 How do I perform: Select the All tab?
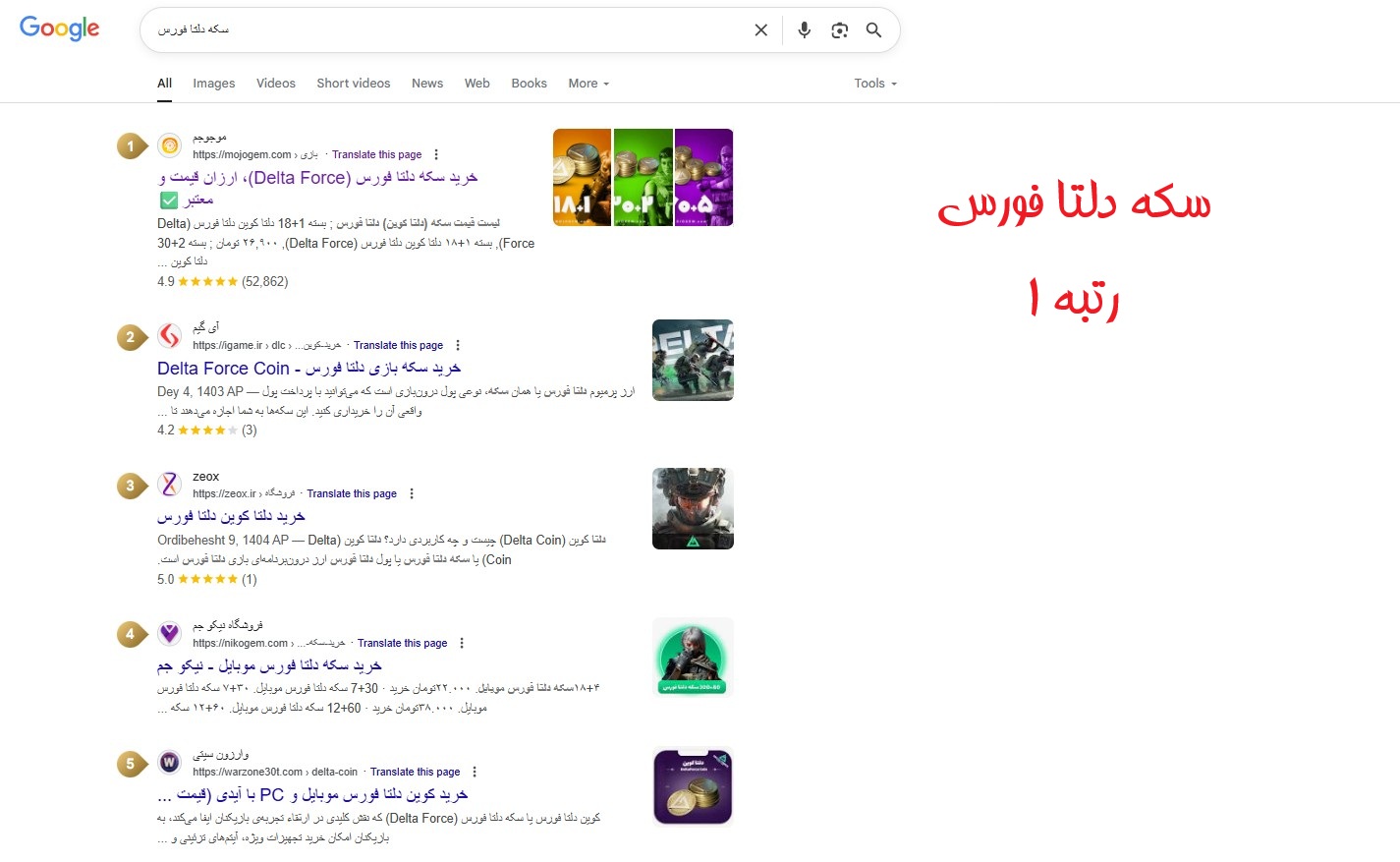click(165, 84)
